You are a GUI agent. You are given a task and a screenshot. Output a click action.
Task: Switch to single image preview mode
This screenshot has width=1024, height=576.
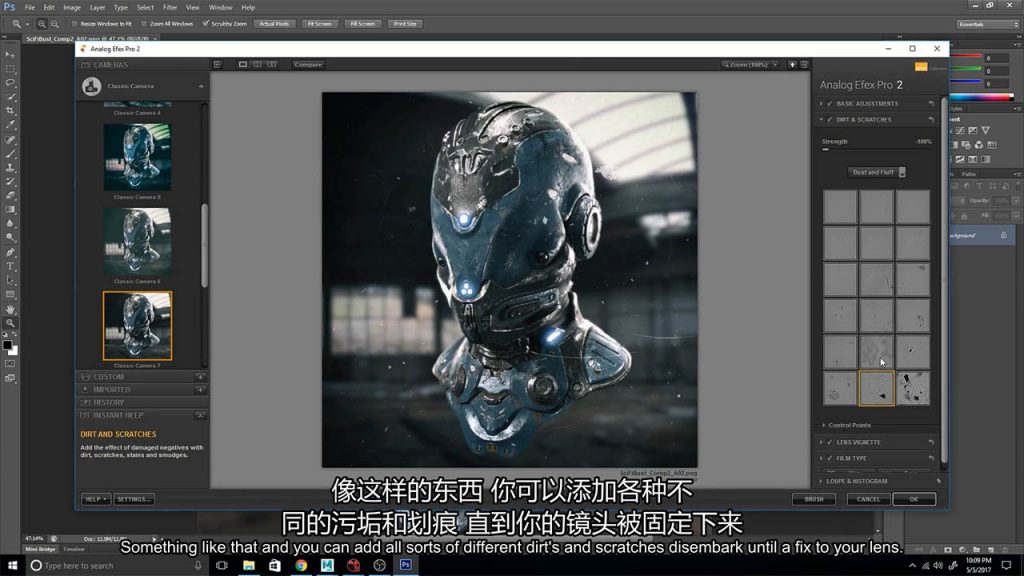(243, 65)
